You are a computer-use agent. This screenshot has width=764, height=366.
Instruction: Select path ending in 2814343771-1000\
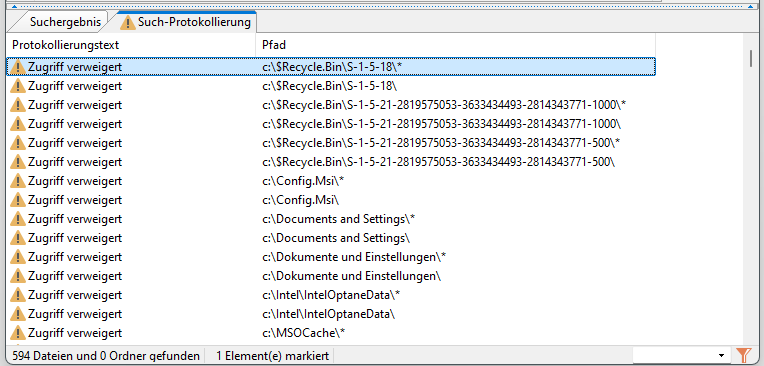(441, 124)
